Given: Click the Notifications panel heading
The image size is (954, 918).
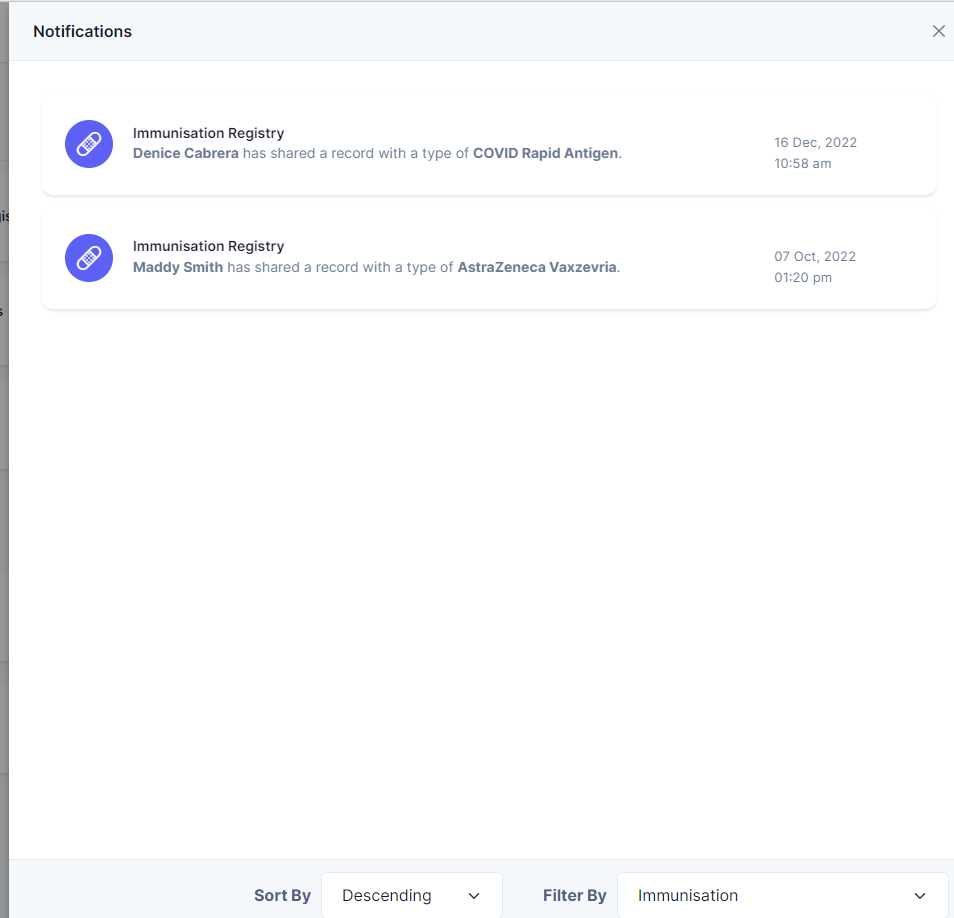Looking at the screenshot, I should click(82, 32).
